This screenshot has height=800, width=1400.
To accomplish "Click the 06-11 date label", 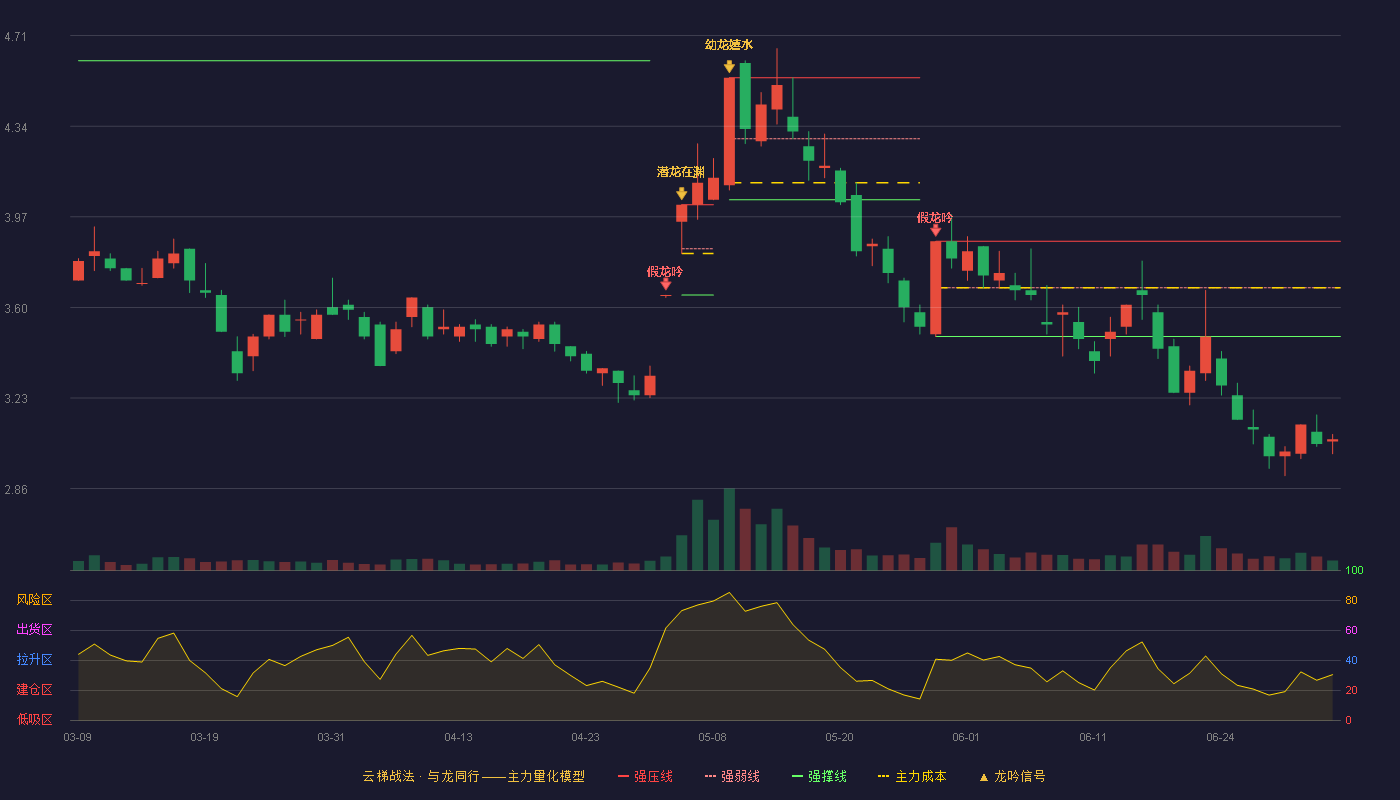I will [1093, 737].
